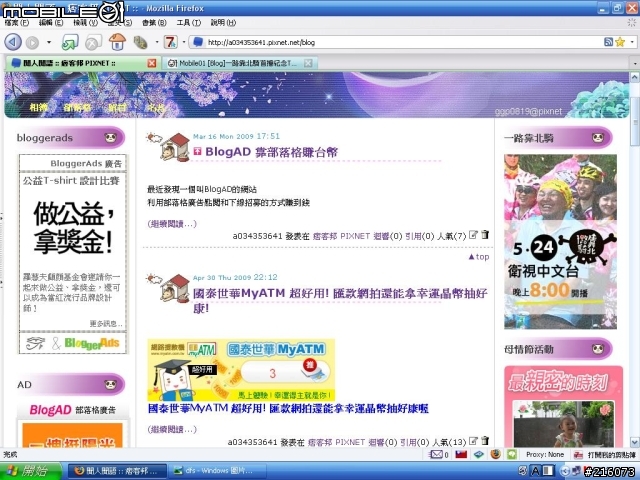Viewport: 640px width, 480px height.
Task: Open the 檔案(F) menu
Action: [17, 23]
